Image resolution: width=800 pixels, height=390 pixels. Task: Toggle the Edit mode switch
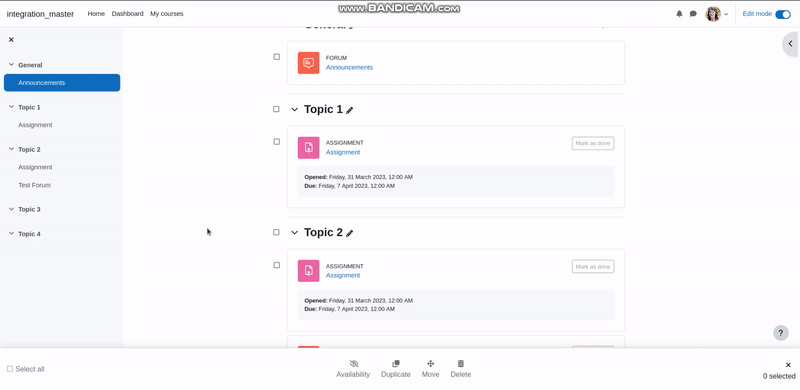pyautogui.click(x=783, y=14)
